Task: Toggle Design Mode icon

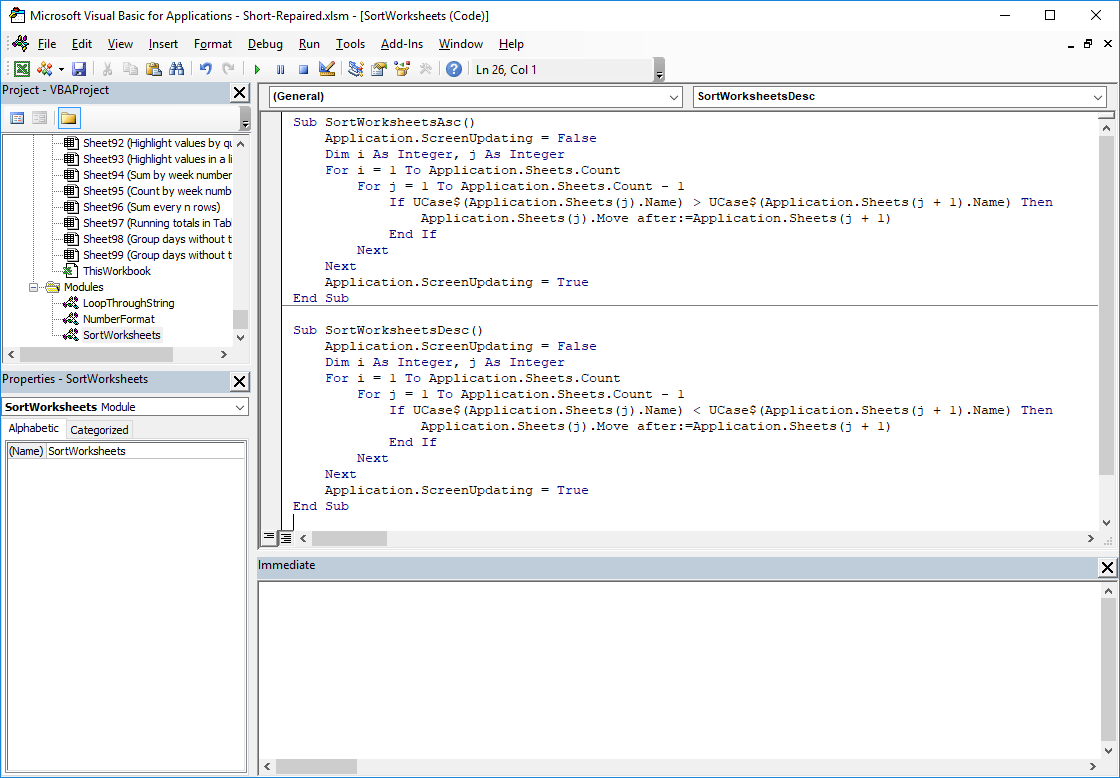Action: point(326,69)
